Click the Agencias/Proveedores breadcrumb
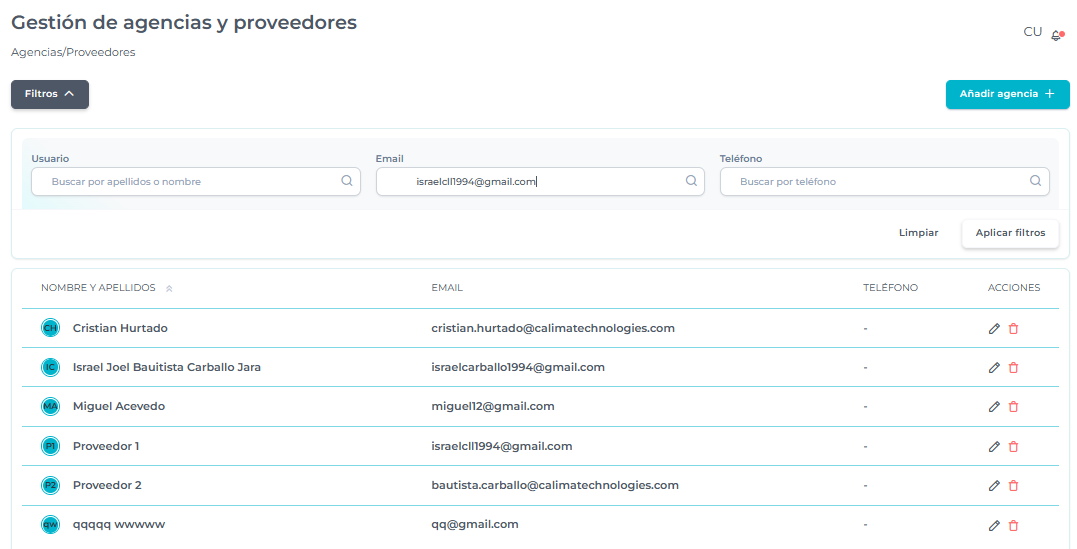 73,52
